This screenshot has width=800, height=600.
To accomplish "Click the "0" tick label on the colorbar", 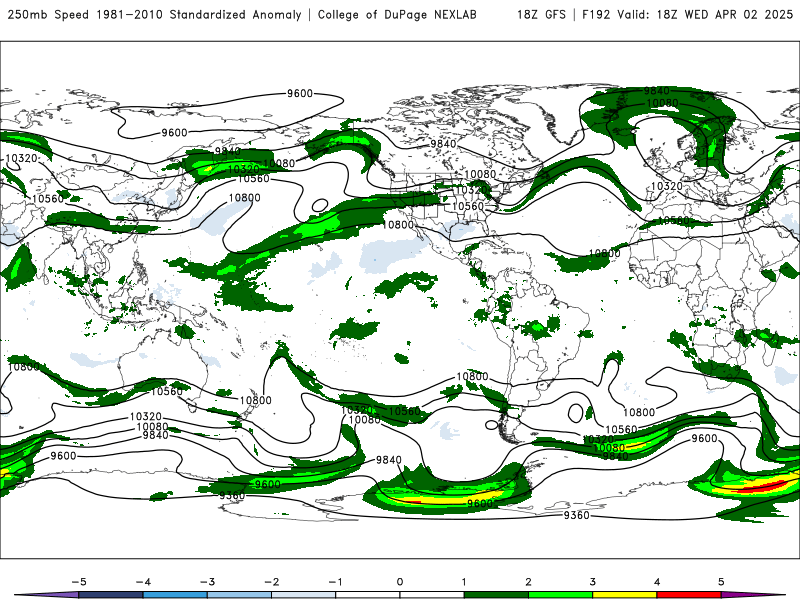I will 400,582.
